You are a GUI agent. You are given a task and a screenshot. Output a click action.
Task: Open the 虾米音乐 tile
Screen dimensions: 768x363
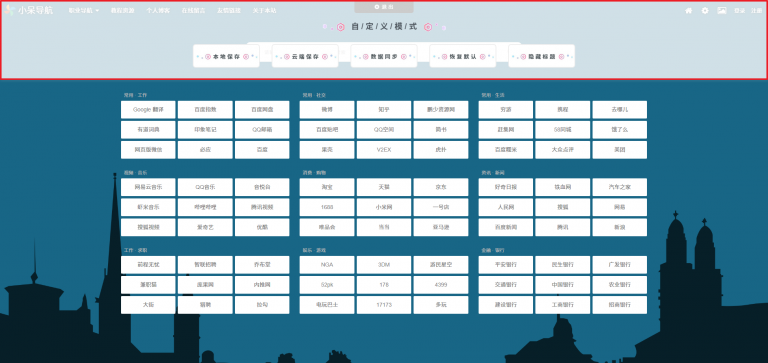[x=148, y=207]
